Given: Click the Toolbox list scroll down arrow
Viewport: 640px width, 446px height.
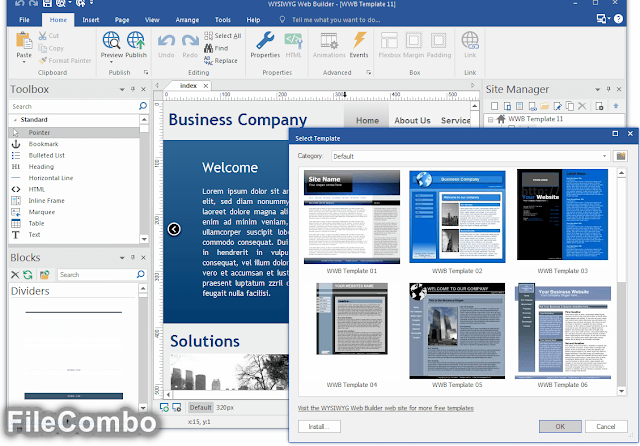Looking at the screenshot, I should point(144,239).
